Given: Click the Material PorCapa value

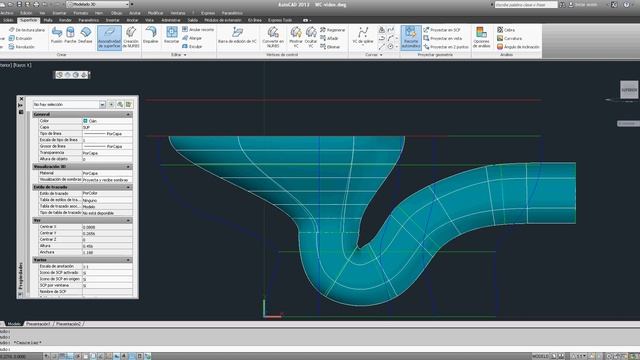Looking at the screenshot, I should pyautogui.click(x=107, y=173).
